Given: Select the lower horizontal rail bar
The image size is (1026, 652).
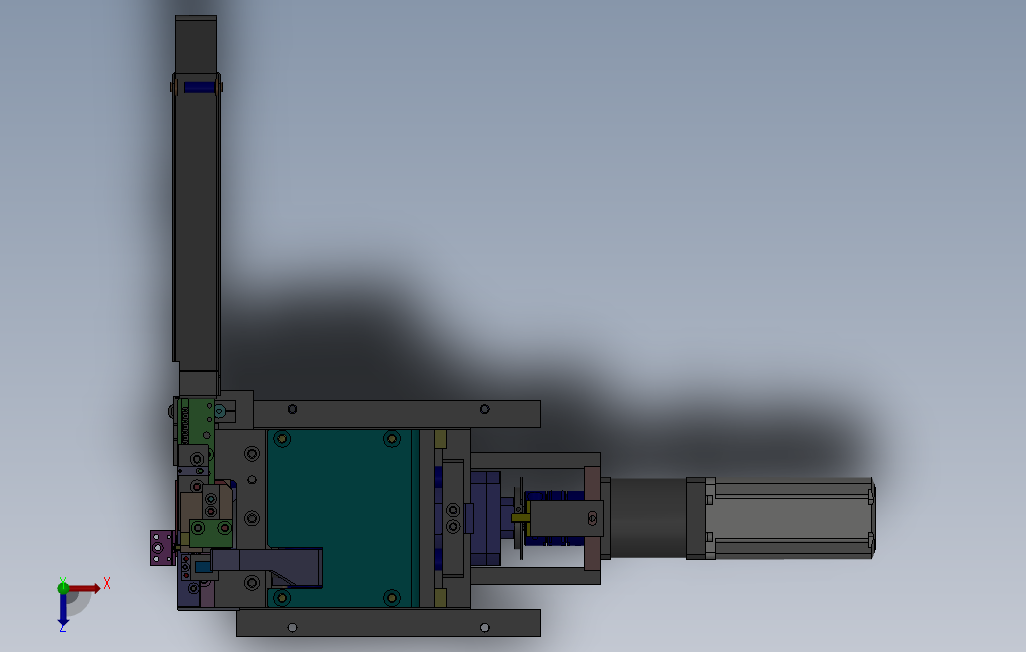Looking at the screenshot, I should (x=388, y=623).
